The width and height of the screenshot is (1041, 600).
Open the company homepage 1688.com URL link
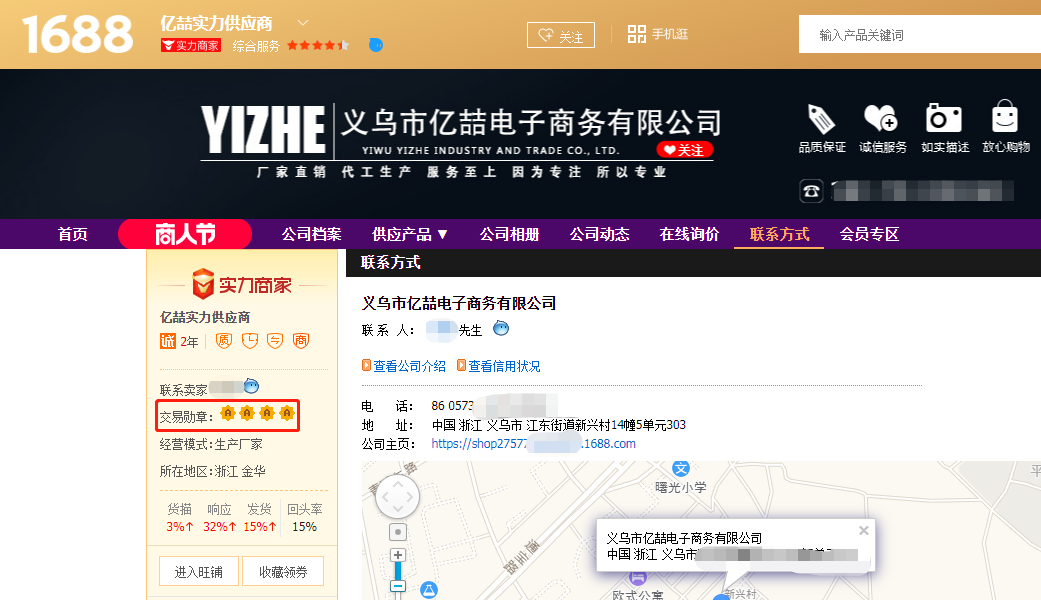[x=533, y=443]
